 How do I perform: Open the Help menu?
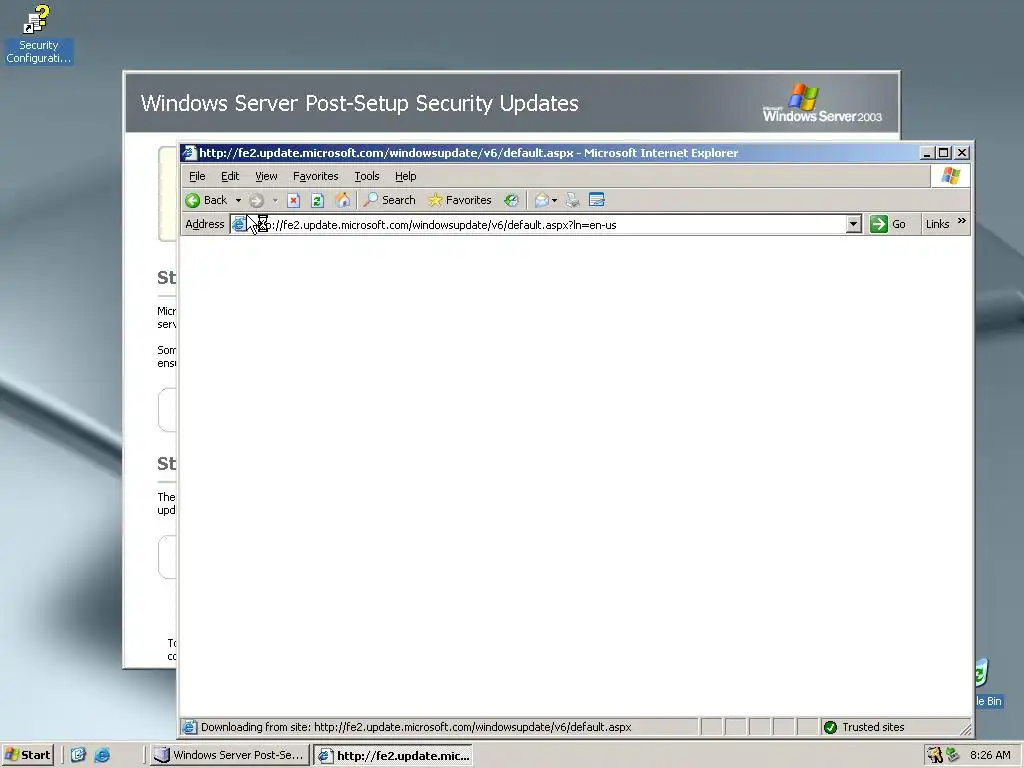pos(406,176)
